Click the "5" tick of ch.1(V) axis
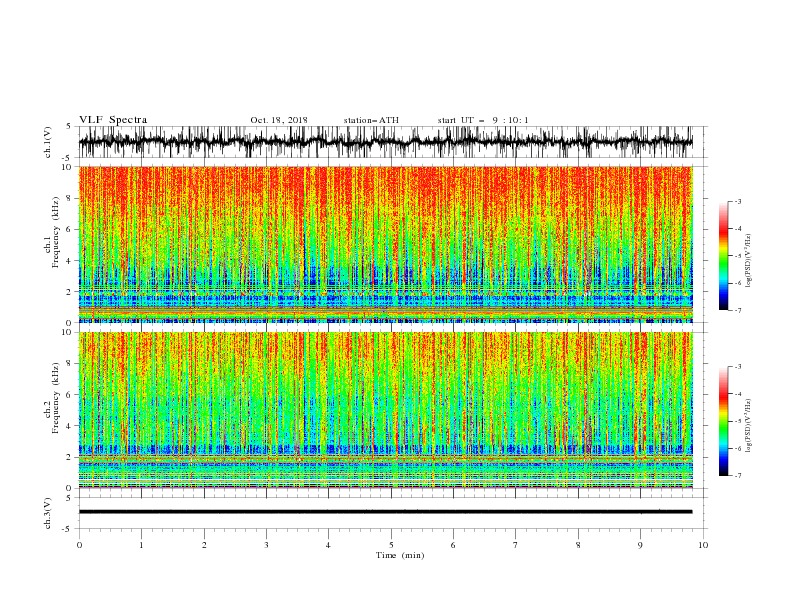 click(x=69, y=126)
